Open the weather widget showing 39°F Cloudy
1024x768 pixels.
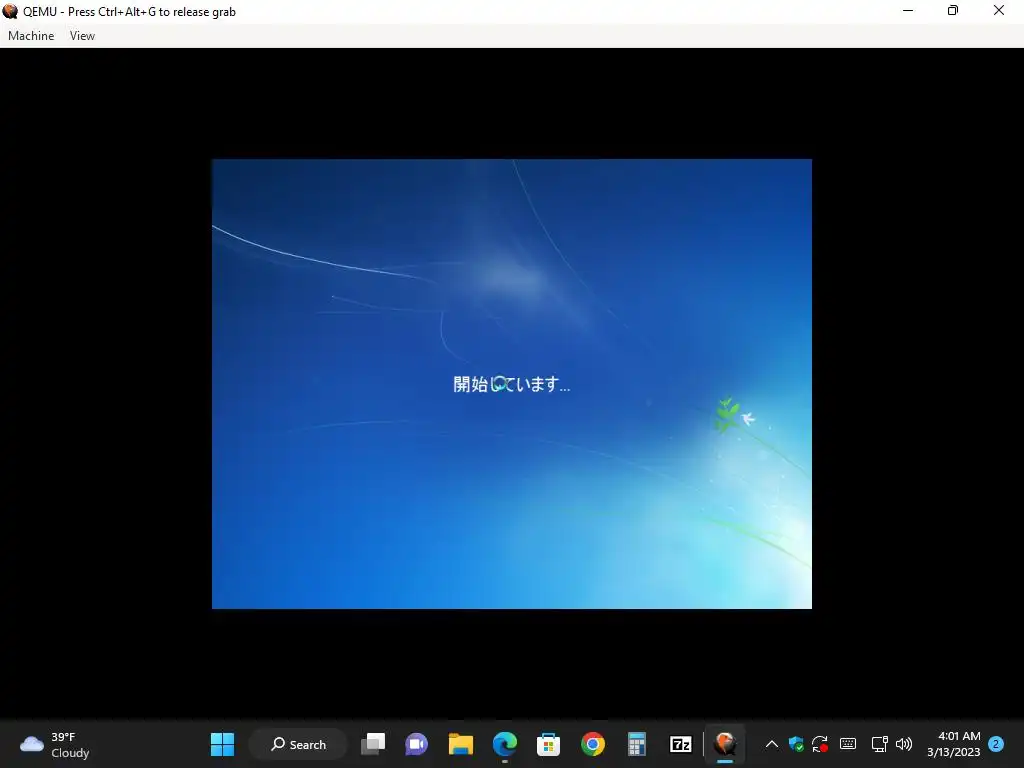(55, 744)
